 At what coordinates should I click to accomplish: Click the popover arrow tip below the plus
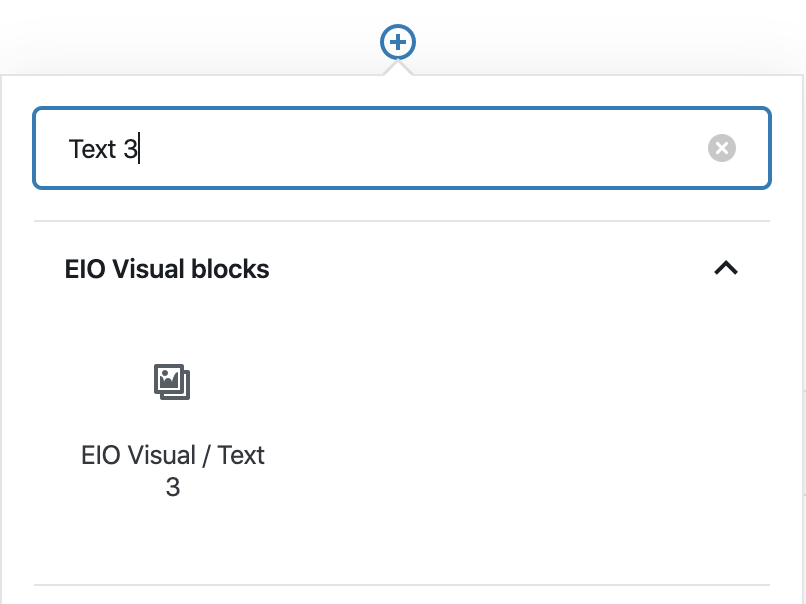click(397, 67)
